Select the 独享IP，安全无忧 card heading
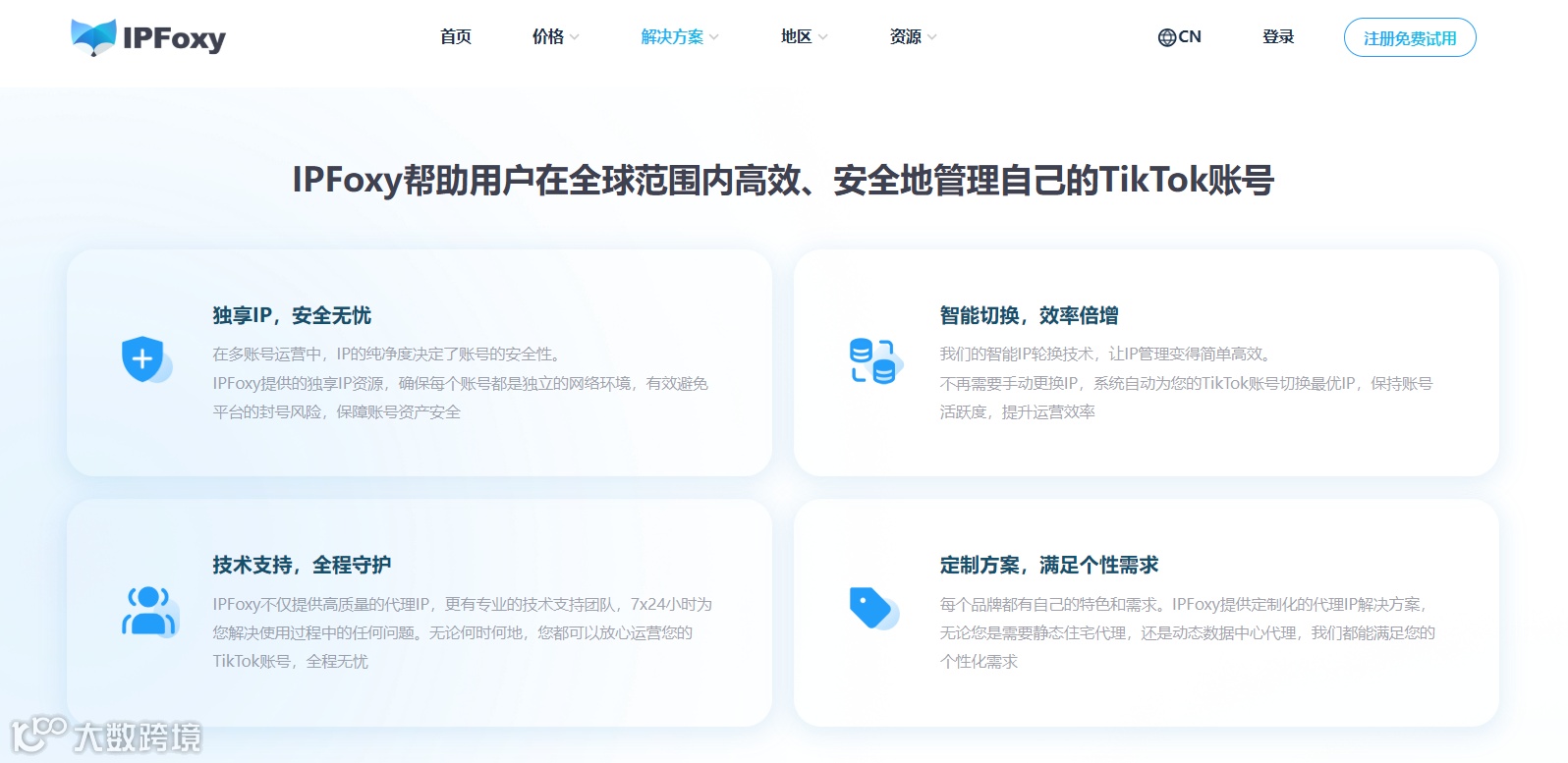This screenshot has height=763, width=1568. pyautogui.click(x=292, y=315)
